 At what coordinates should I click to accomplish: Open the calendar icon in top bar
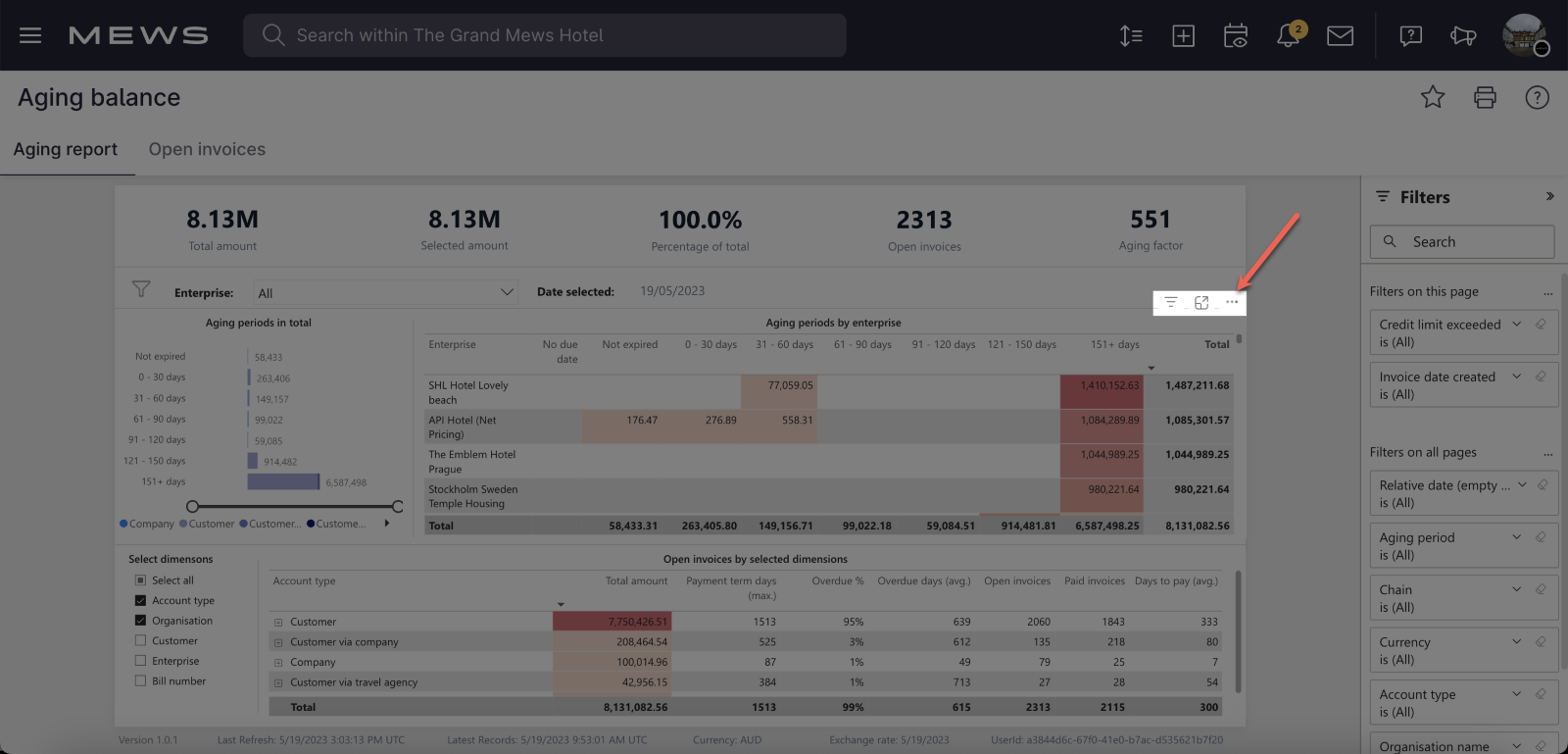pos(1235,36)
